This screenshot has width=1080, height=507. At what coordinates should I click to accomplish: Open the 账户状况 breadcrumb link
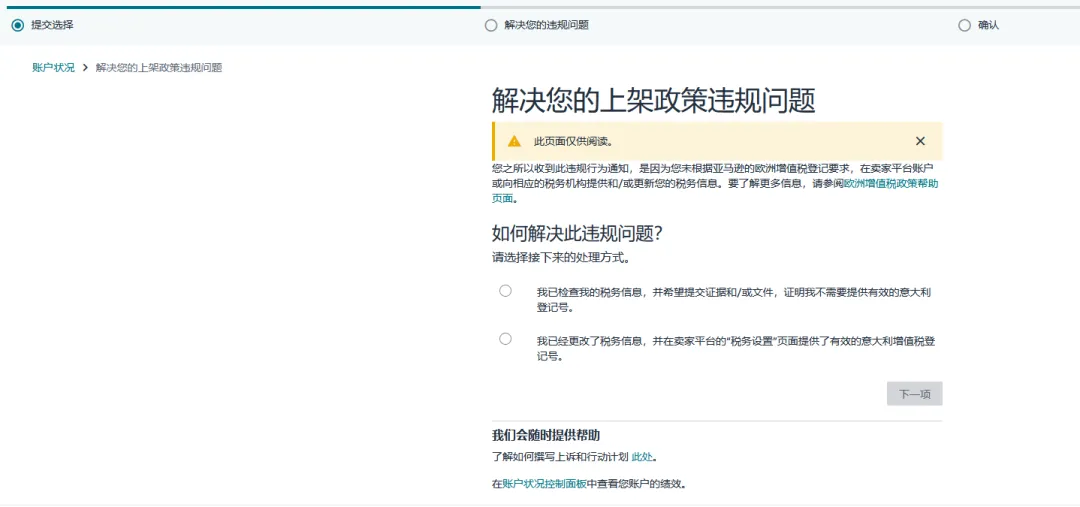pos(54,68)
